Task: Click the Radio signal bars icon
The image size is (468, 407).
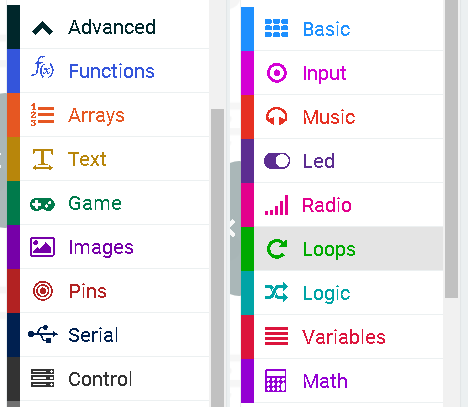Action: (276, 205)
